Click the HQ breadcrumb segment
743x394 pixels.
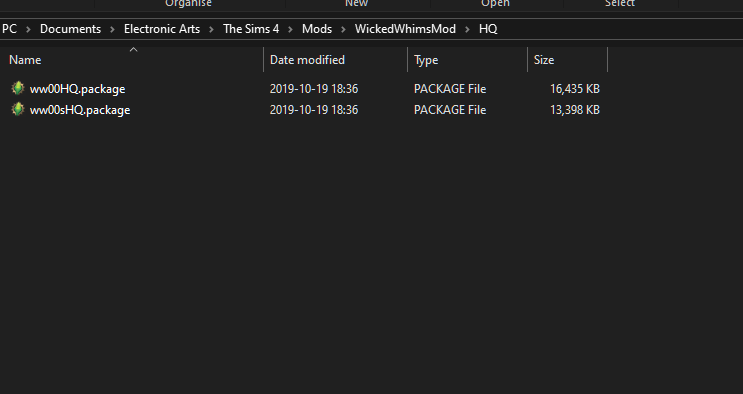pos(488,29)
